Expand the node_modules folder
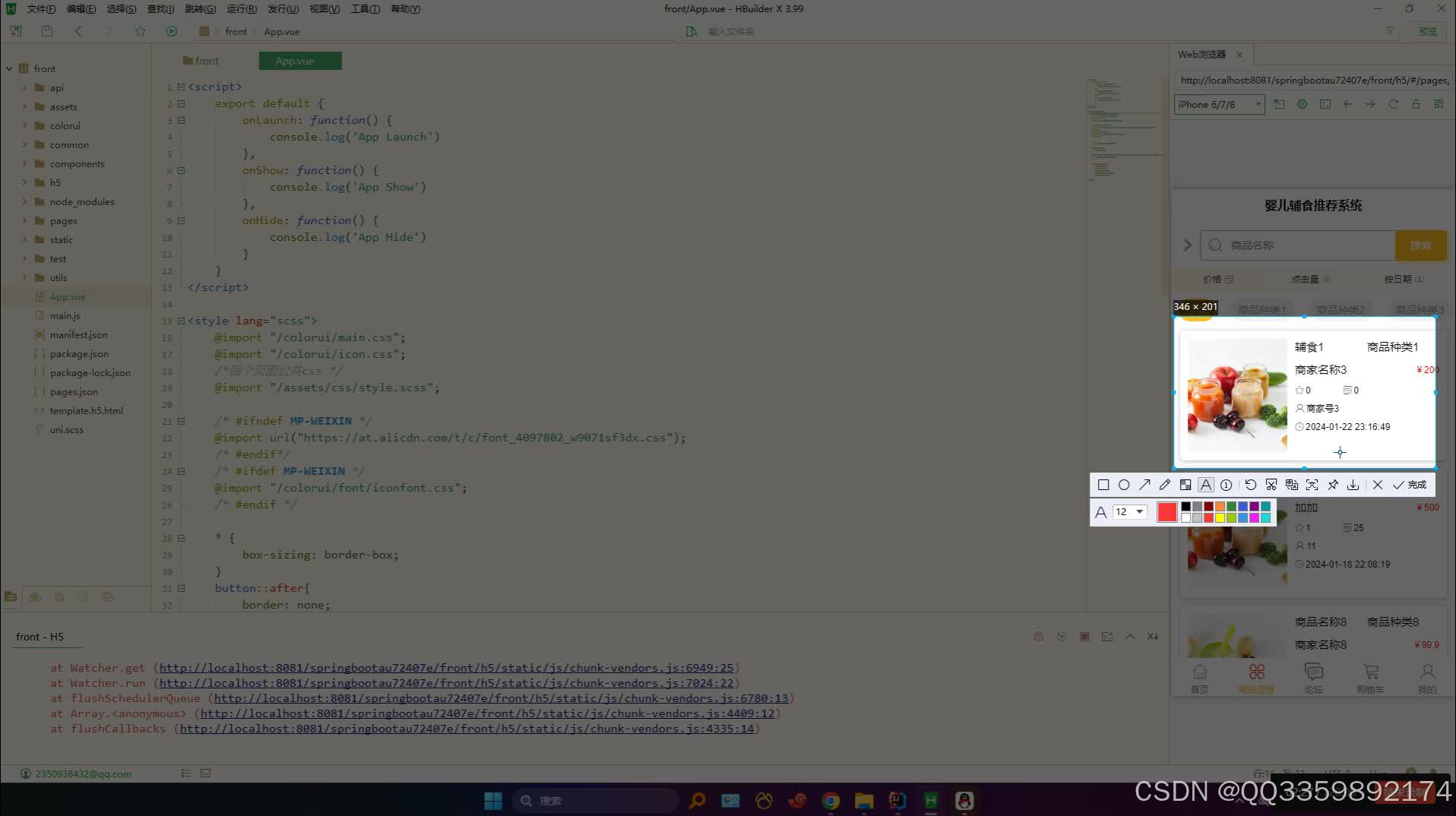The image size is (1456, 816). tap(24, 201)
